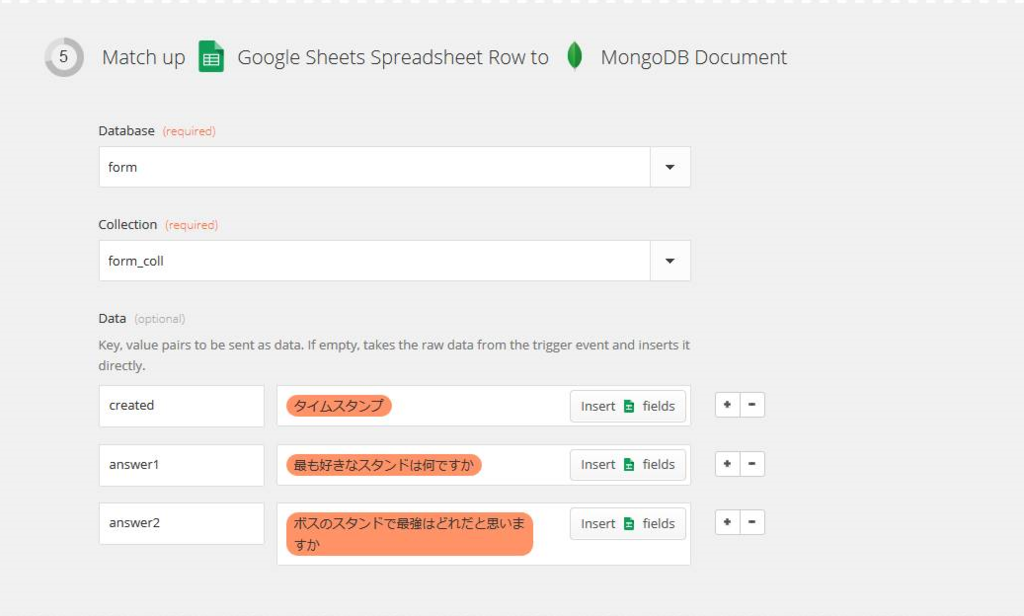Add a row with plus in created row

[728, 405]
